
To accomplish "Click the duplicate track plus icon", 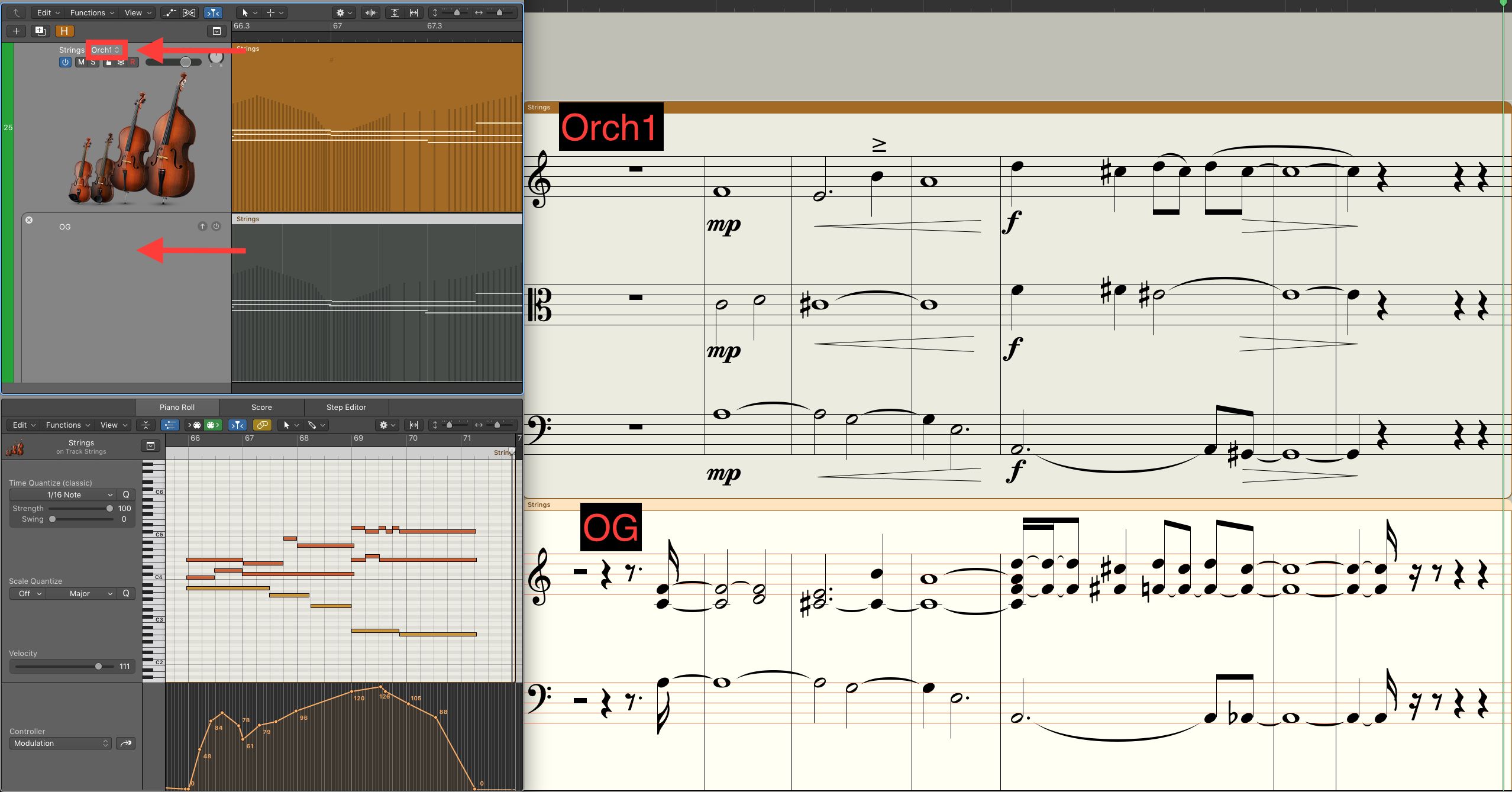I will pos(40,31).
